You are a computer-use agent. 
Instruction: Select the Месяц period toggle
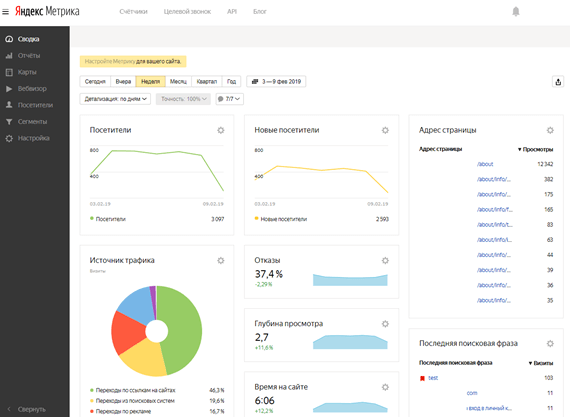tap(178, 81)
